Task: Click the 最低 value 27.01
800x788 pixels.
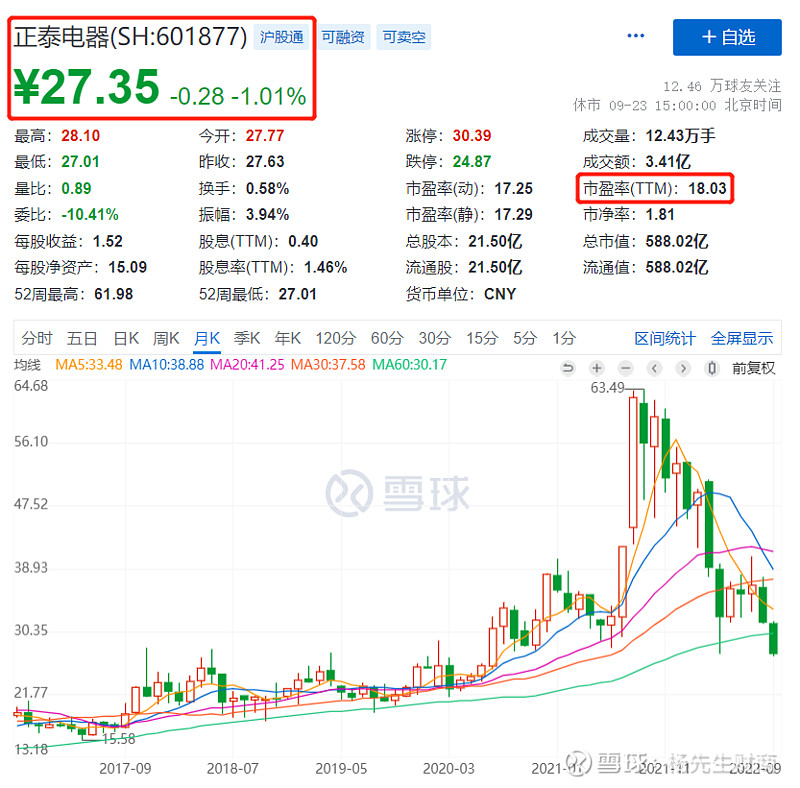Action: pos(80,162)
